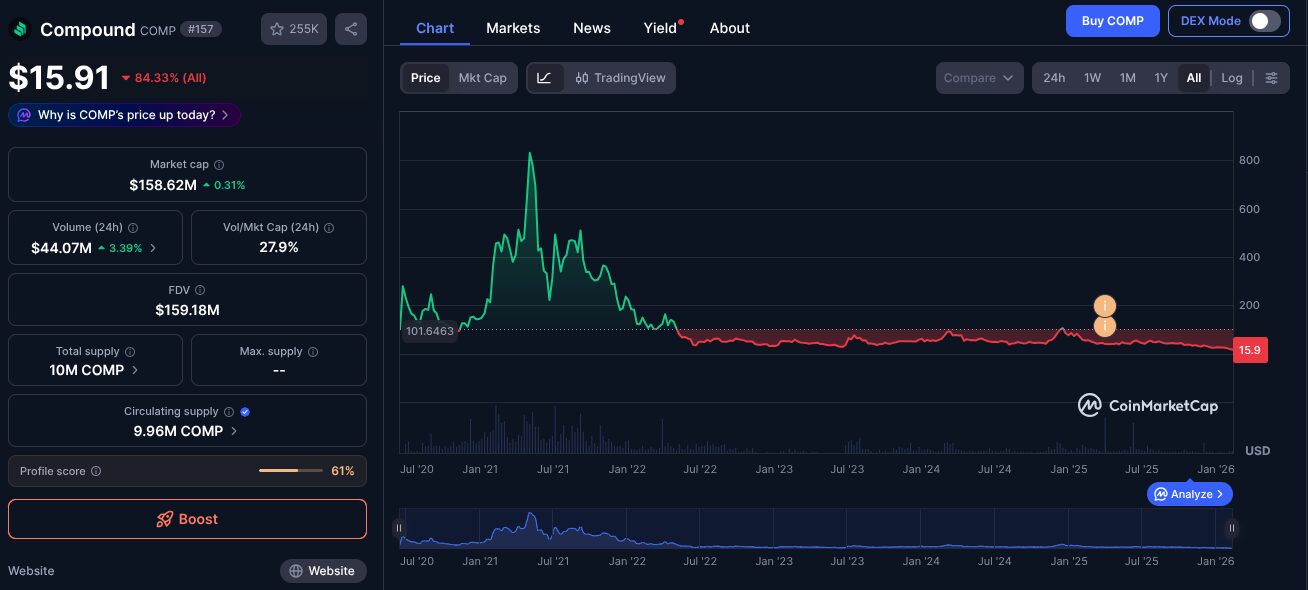The width and height of the screenshot is (1308, 590).
Task: Click the share icon next to watchlist
Action: pos(351,29)
